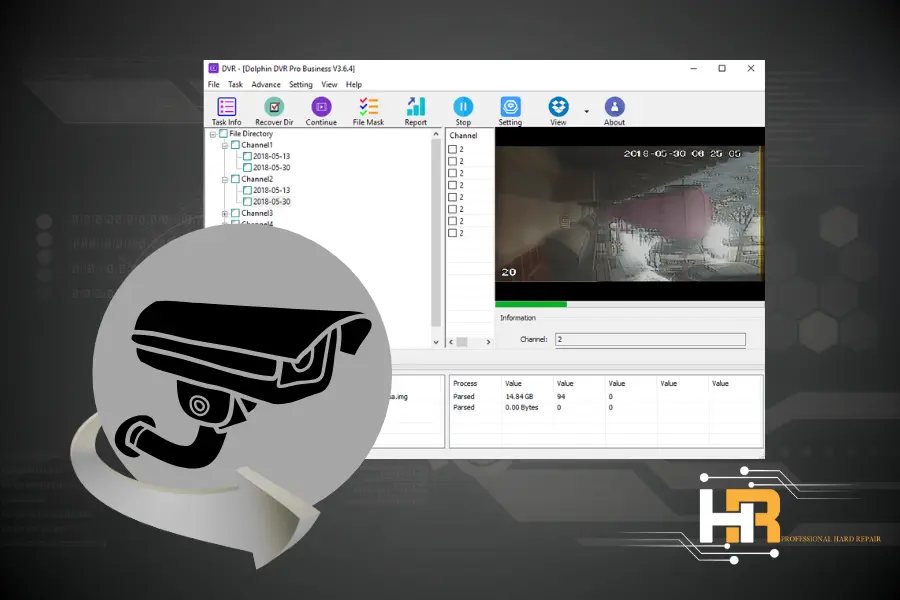This screenshot has width=900, height=600.
Task: Open the Report toolbar icon
Action: (x=416, y=111)
